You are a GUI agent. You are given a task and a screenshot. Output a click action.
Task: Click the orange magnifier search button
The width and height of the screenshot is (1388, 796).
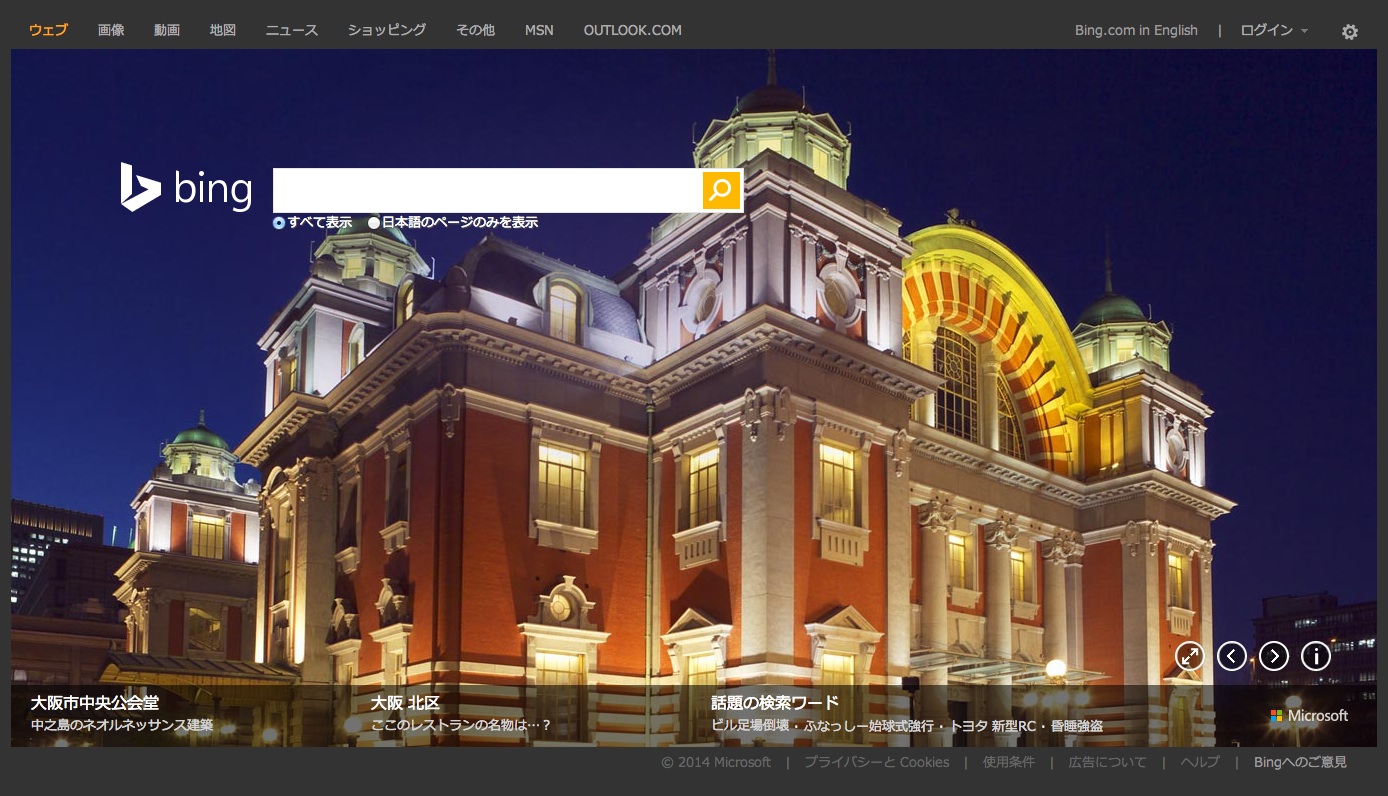721,190
